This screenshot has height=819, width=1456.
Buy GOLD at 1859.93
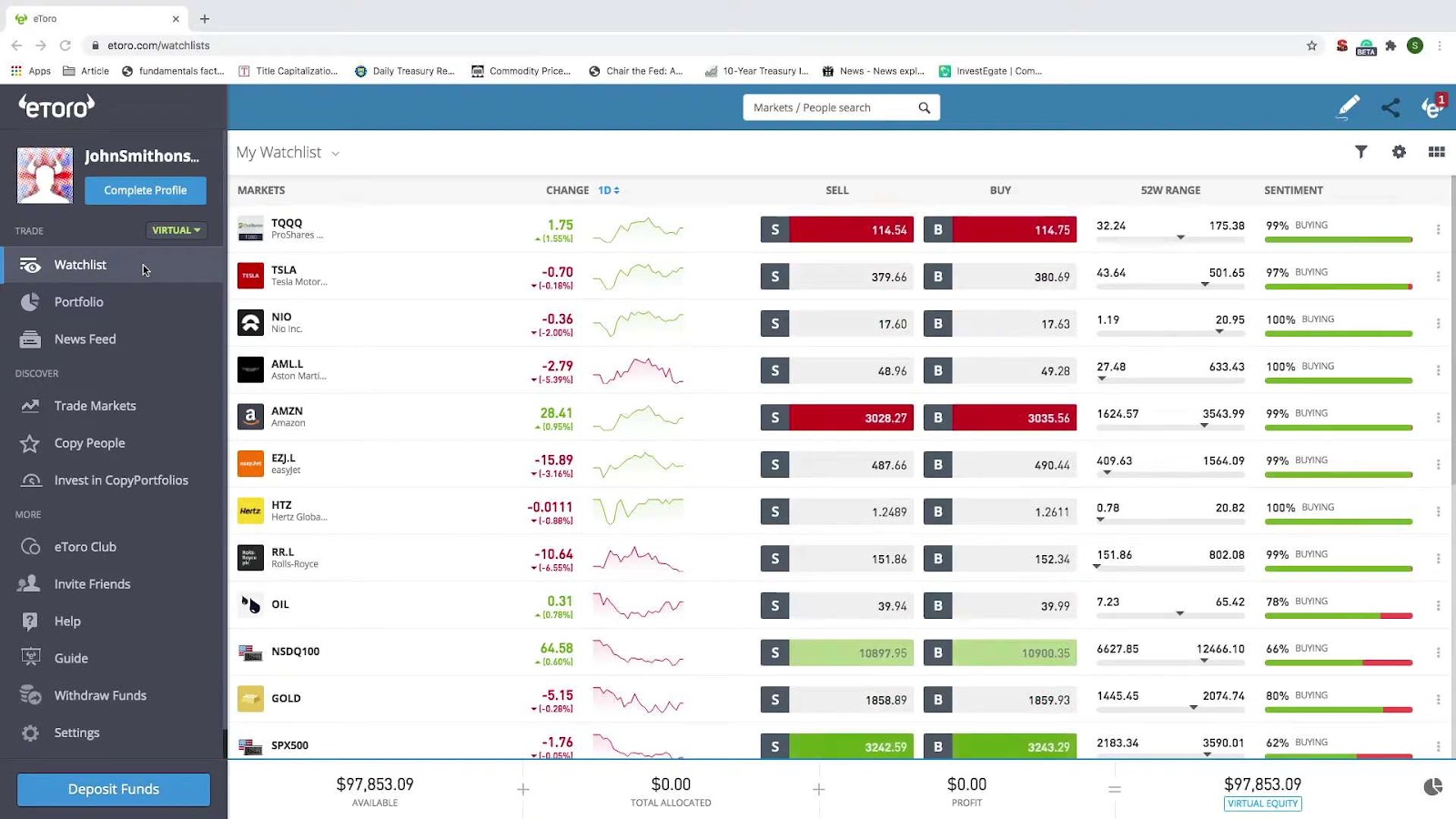click(1000, 700)
